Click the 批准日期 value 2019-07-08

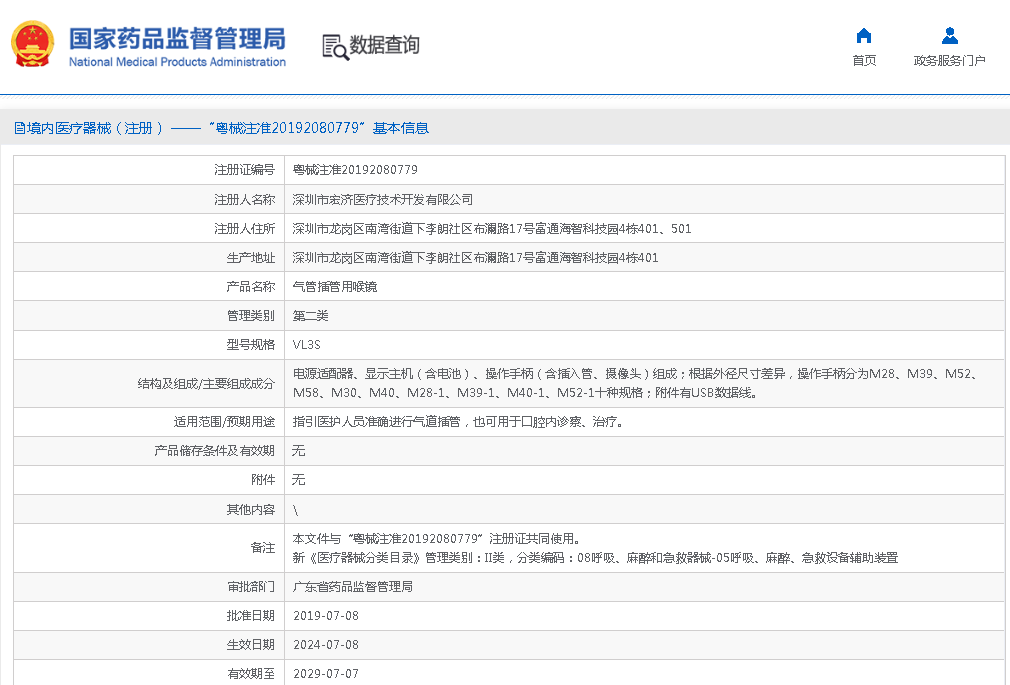(325, 615)
